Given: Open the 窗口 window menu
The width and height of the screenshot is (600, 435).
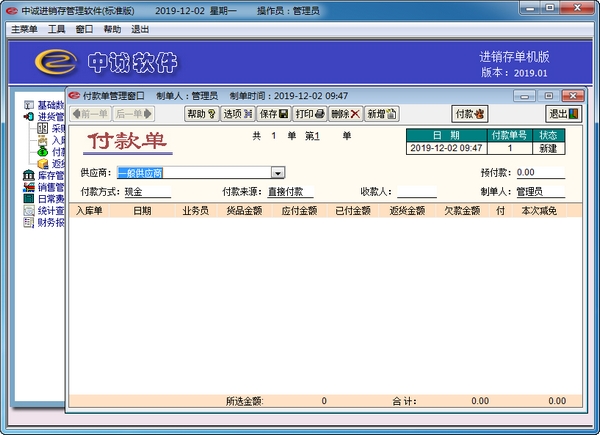Looking at the screenshot, I should point(84,29).
